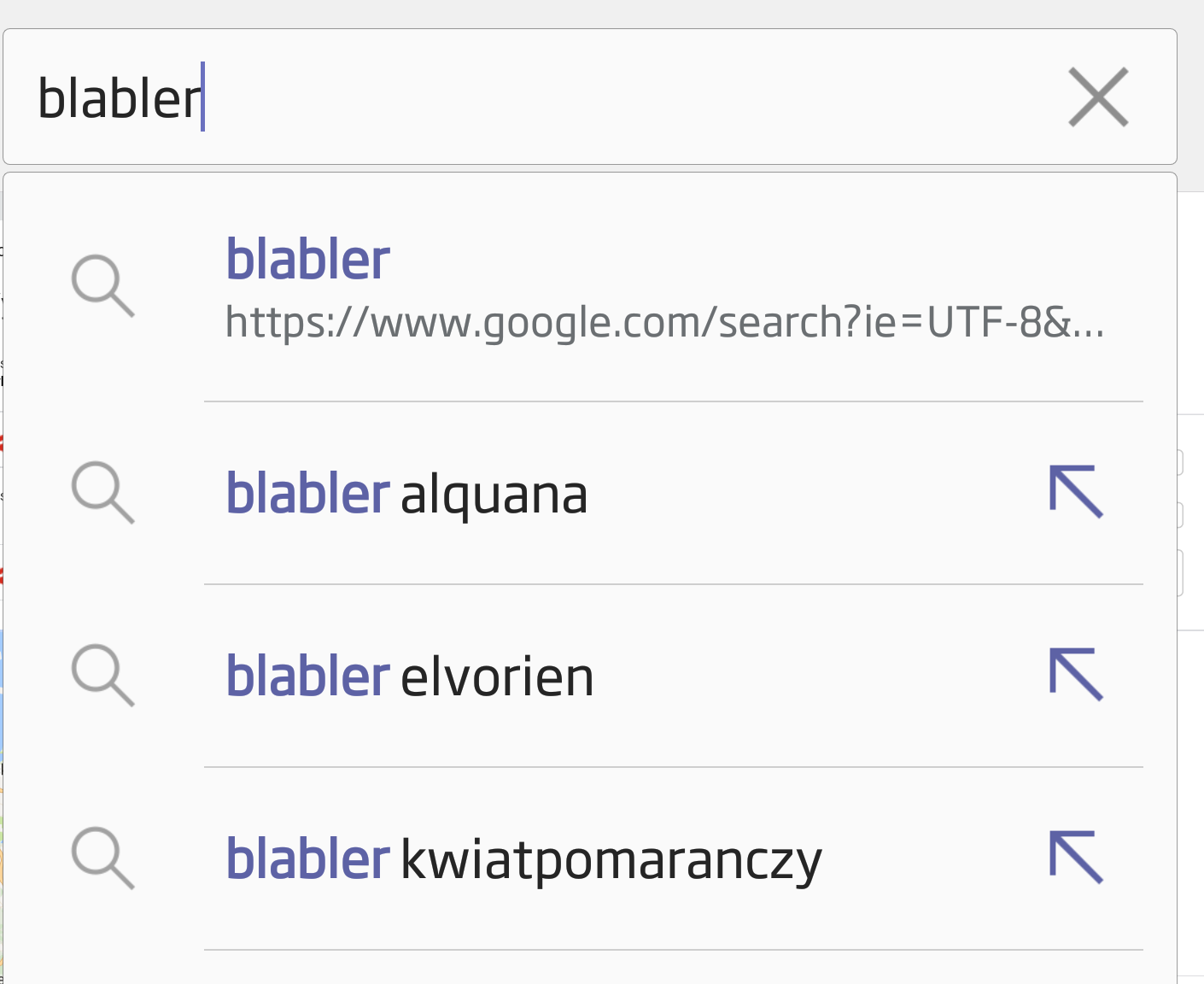The image size is (1204, 984).
Task: Click magnifier icon next to blabler elvorien
Action: 102,676
